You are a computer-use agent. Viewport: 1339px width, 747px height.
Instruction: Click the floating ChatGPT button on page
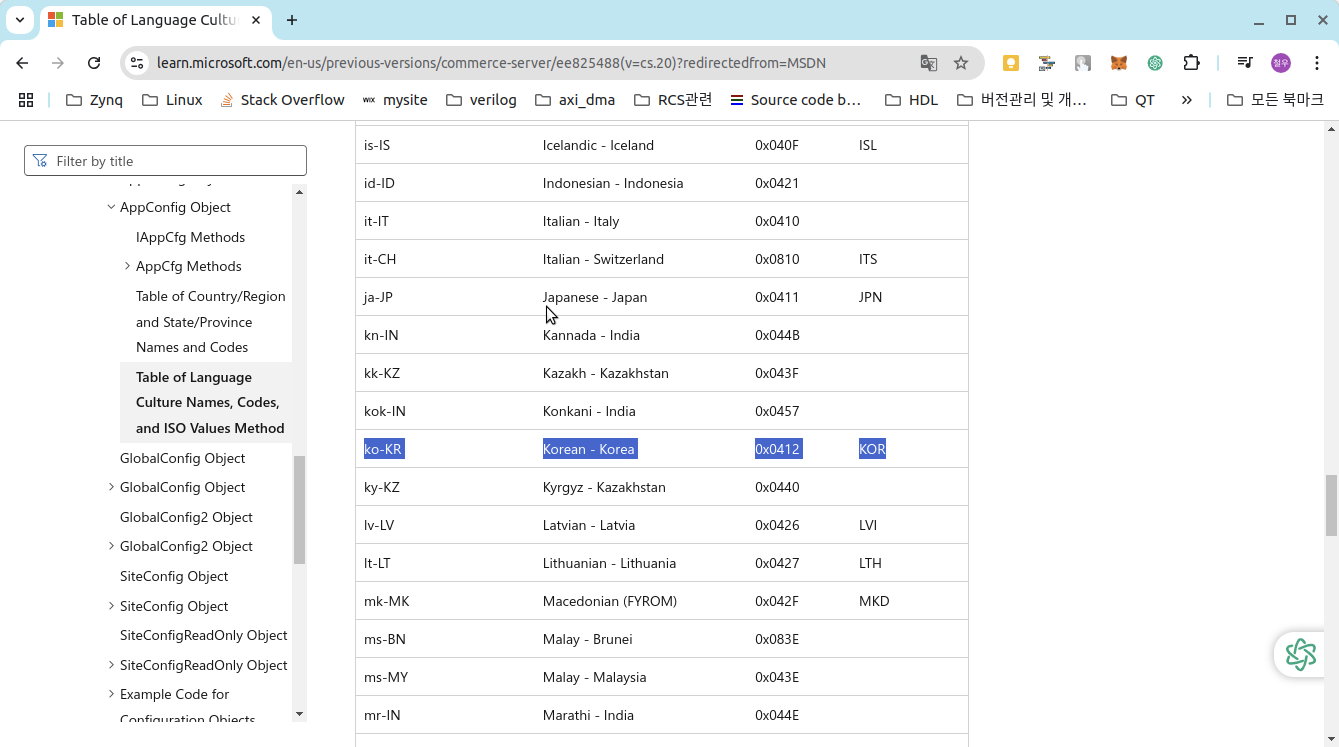click(1300, 654)
